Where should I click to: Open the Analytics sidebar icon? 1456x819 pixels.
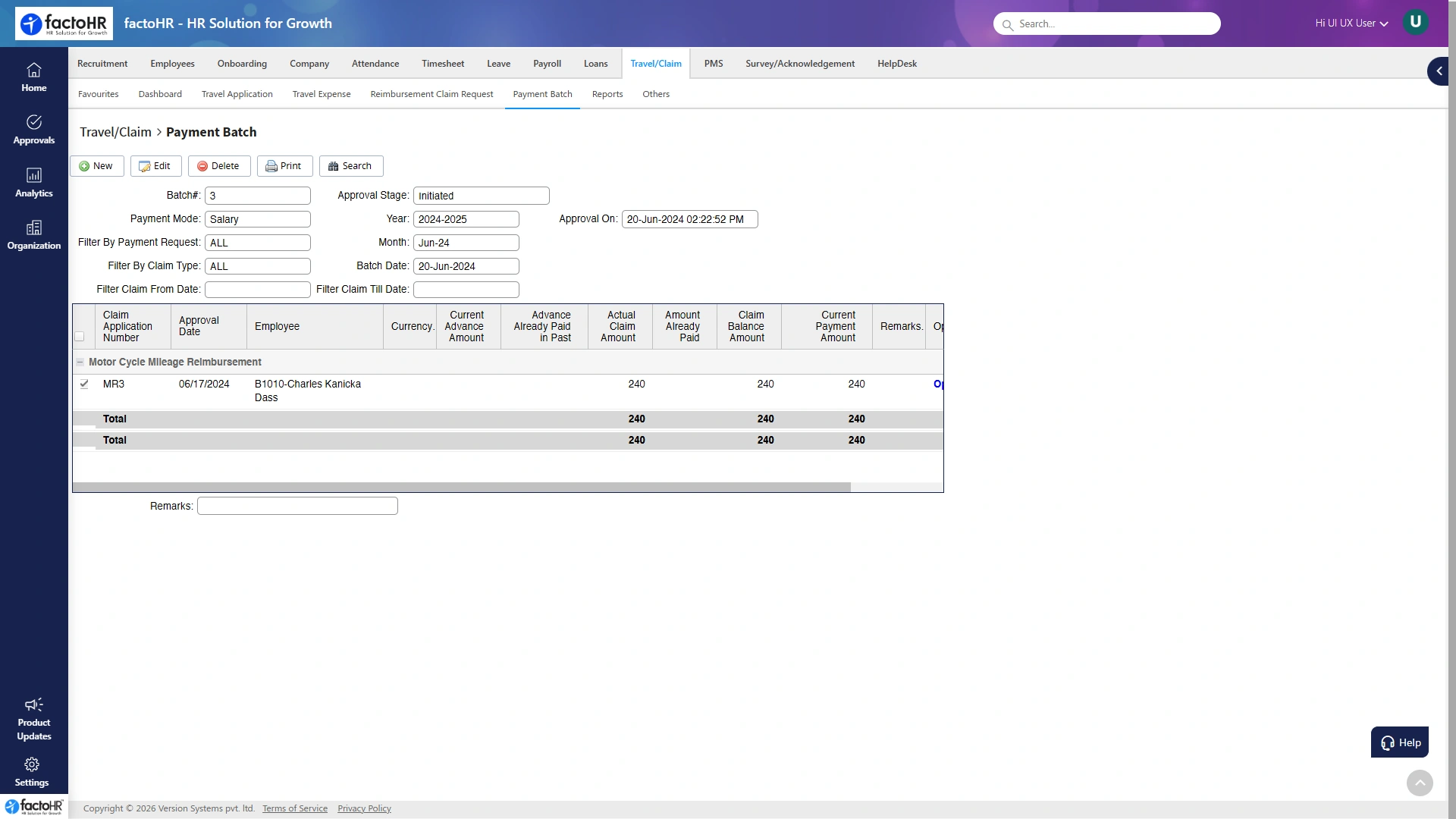(33, 183)
